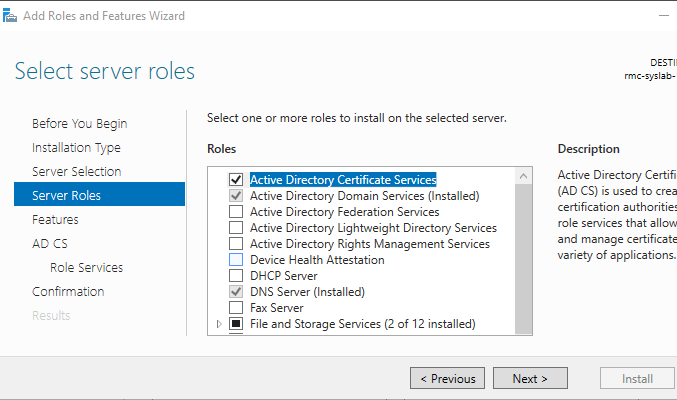
Task: Uncheck Active Directory Certificate Services checkbox
Action: click(x=236, y=180)
